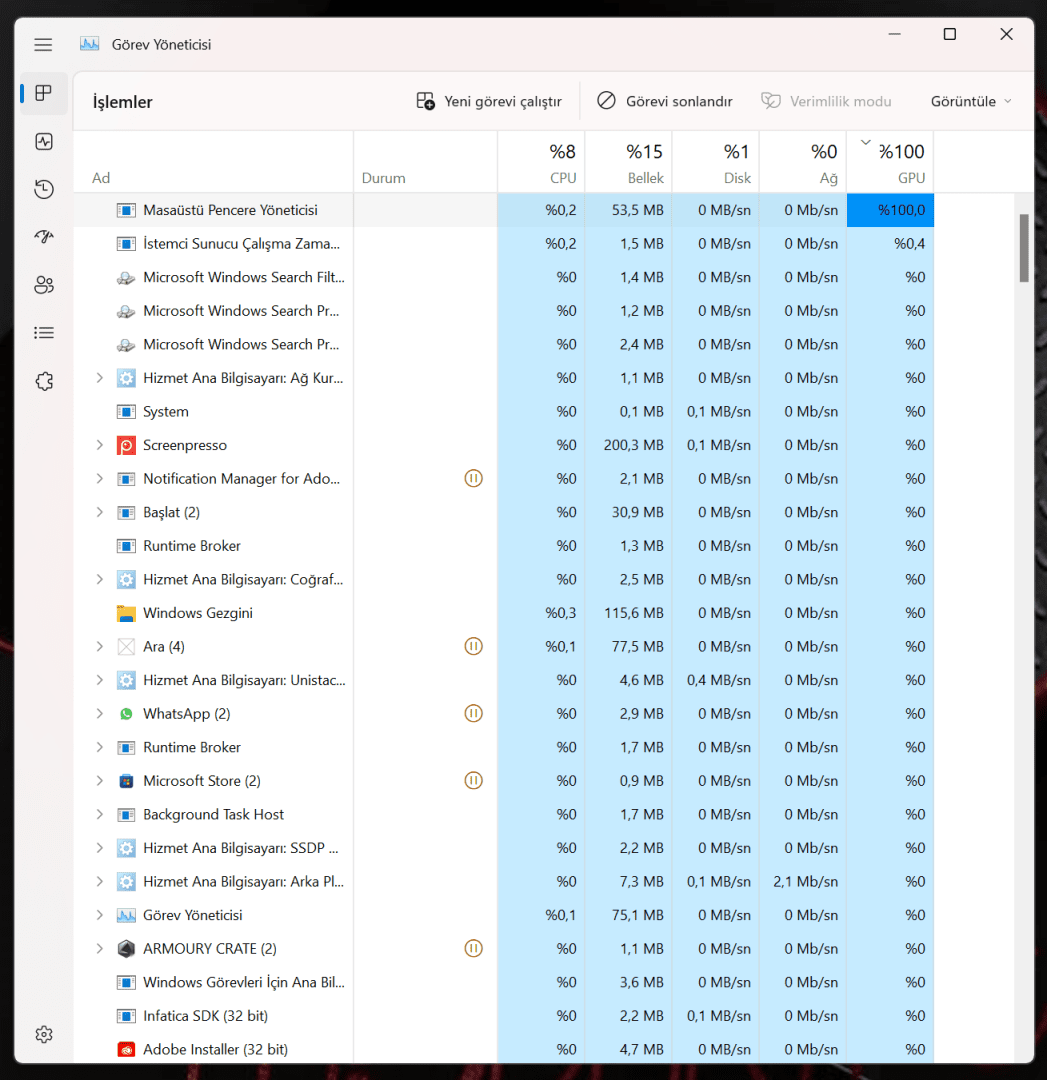Click Görevi sonlandır button
Screen dimensions: 1047x1080
tap(665, 101)
